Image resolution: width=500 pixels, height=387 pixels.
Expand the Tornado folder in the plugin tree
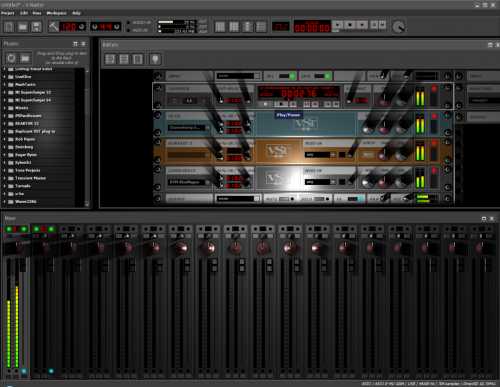click(x=4, y=186)
